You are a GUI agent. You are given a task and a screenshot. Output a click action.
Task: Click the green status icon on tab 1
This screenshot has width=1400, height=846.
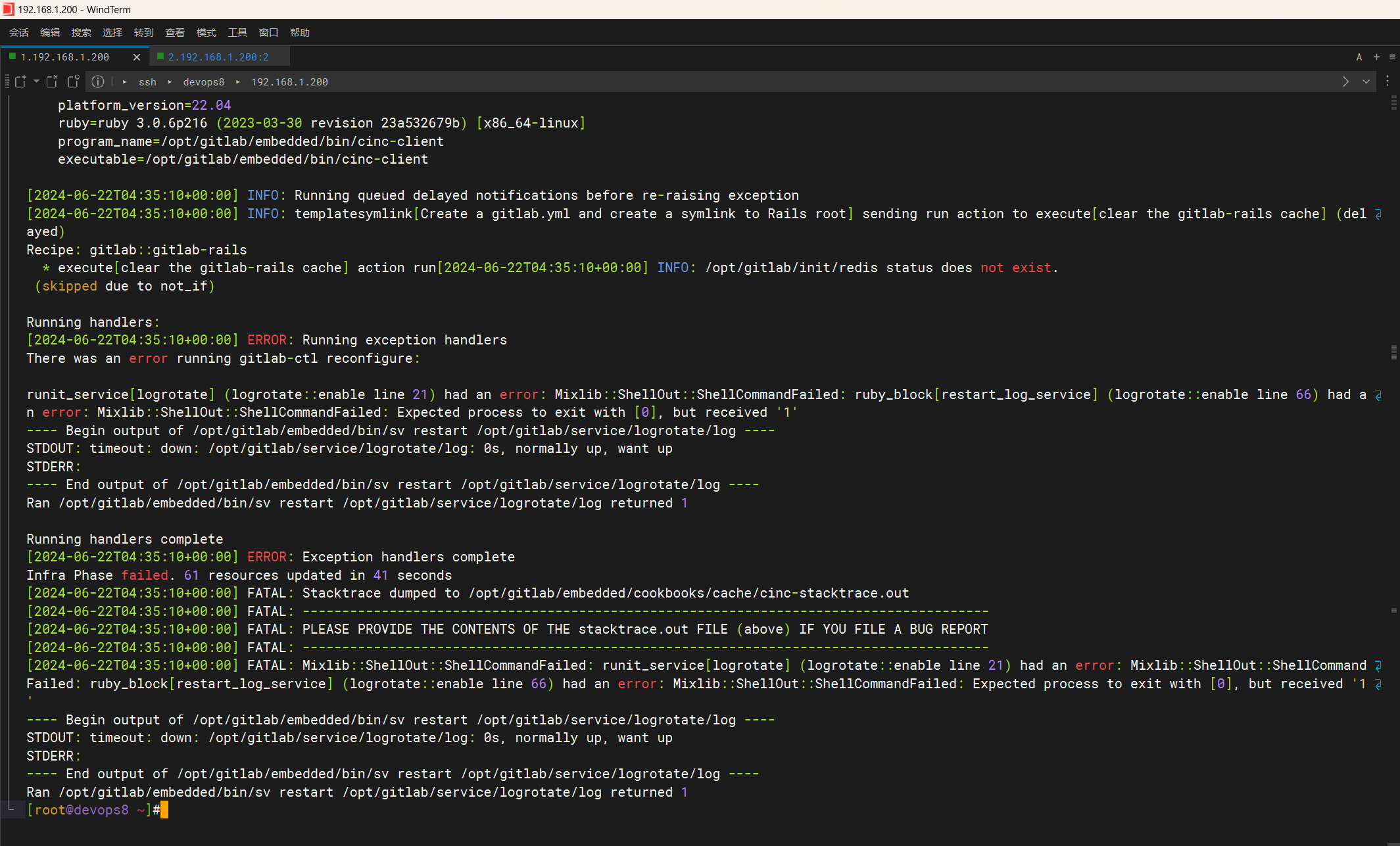(x=12, y=57)
